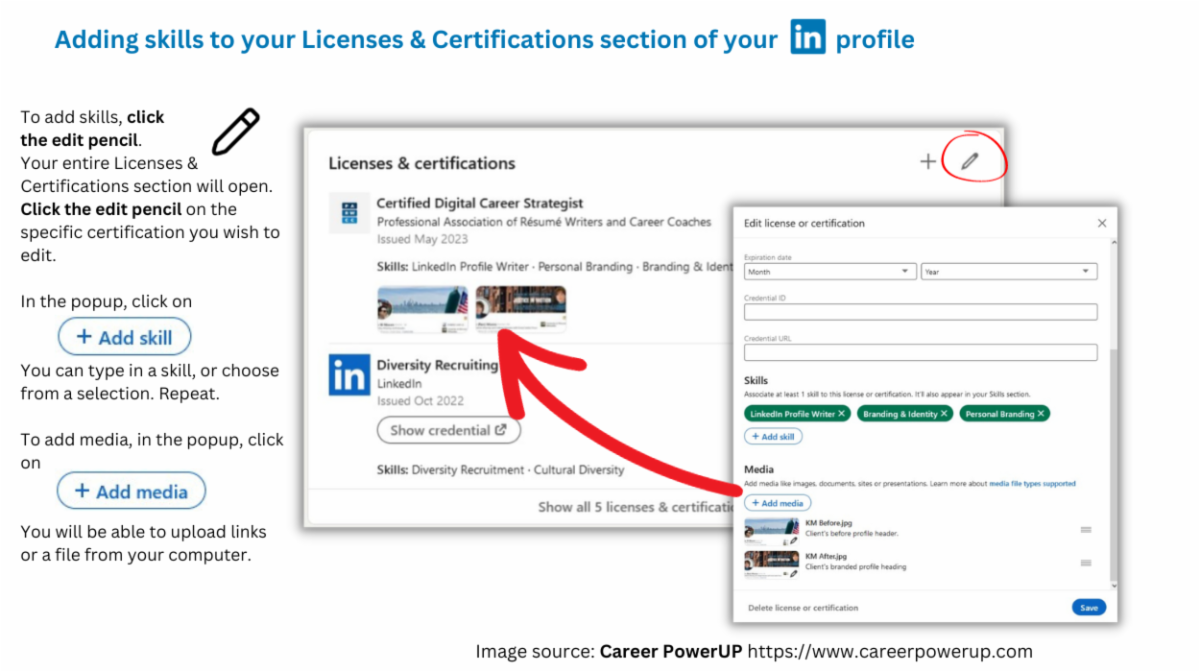Click the reorder handle next to KM After.jpg
The height and width of the screenshot is (672, 1200).
click(1086, 563)
